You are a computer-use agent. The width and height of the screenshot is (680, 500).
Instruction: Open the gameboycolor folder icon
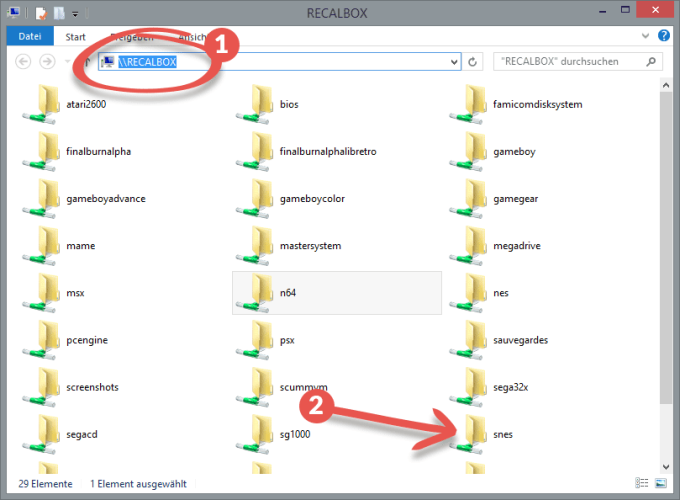pyautogui.click(x=255, y=199)
